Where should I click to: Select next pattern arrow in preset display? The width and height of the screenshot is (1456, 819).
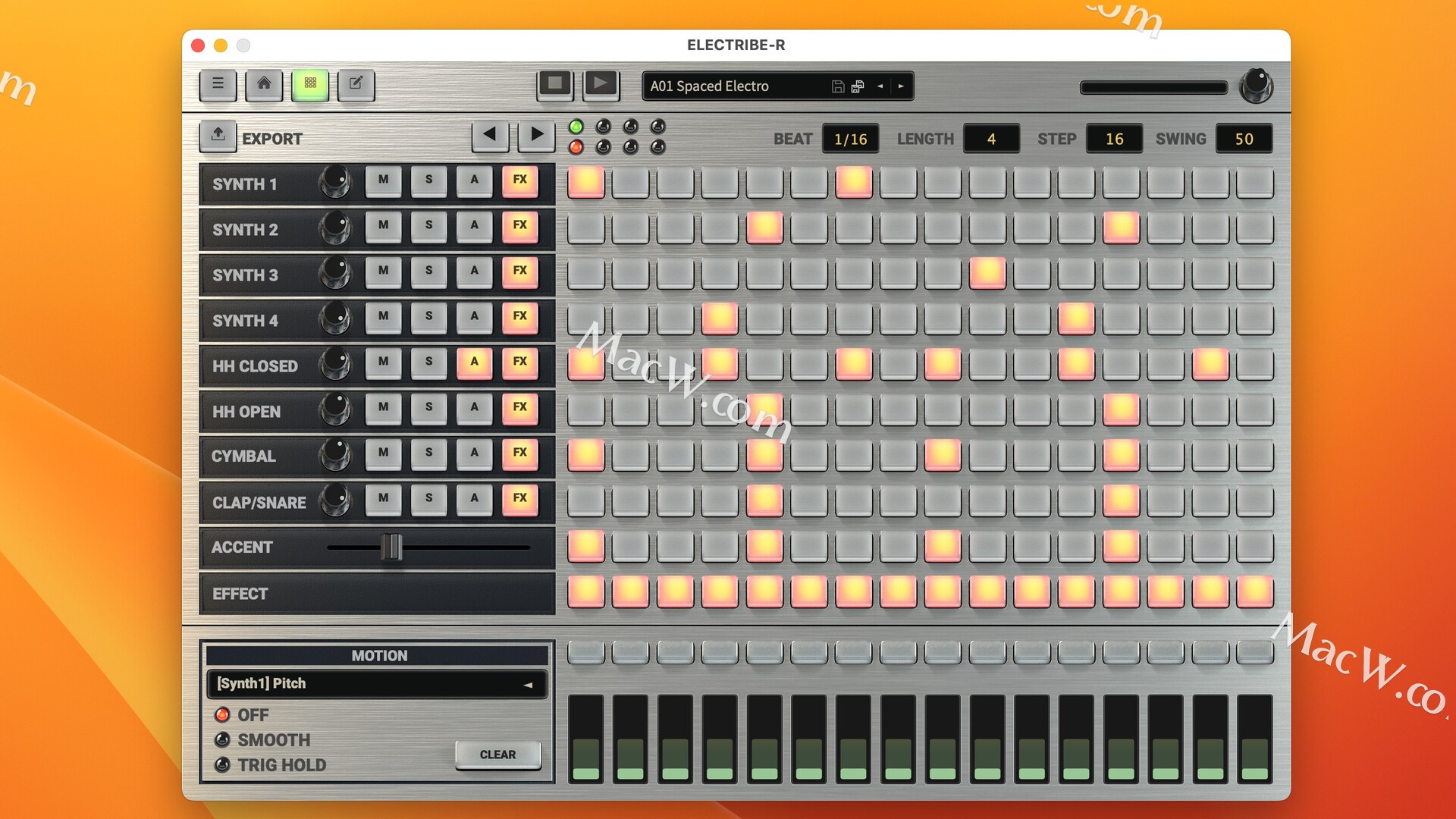click(x=901, y=86)
